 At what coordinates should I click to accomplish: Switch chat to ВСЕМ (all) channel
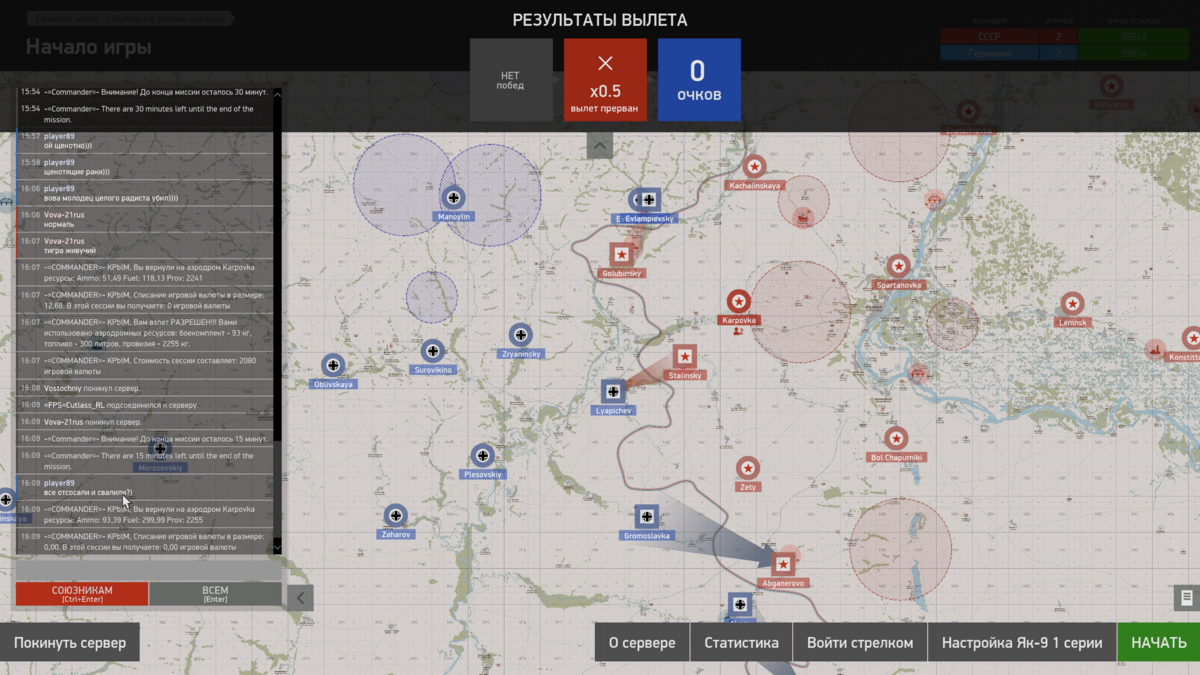tap(215, 594)
